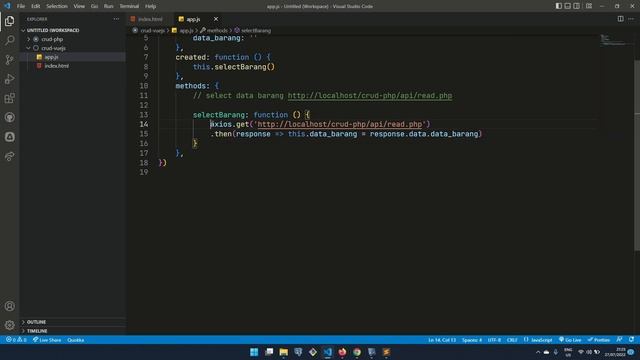640x360 pixels.
Task: Open status bar feedback icon
Action: pyautogui.click(x=620, y=340)
